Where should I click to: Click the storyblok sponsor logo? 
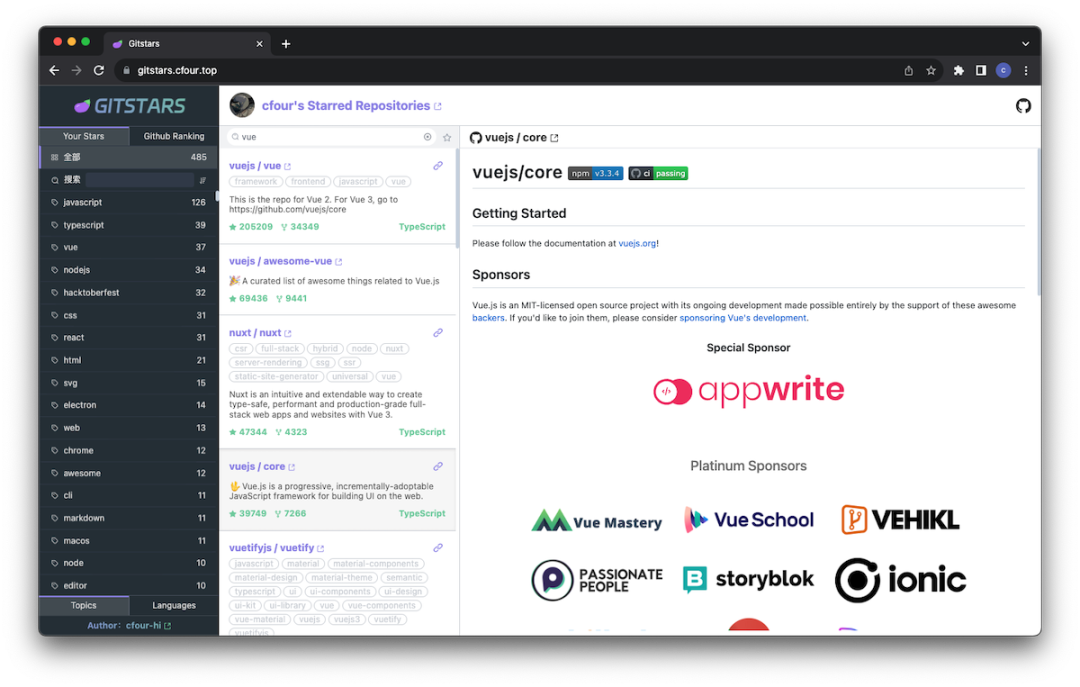749,579
